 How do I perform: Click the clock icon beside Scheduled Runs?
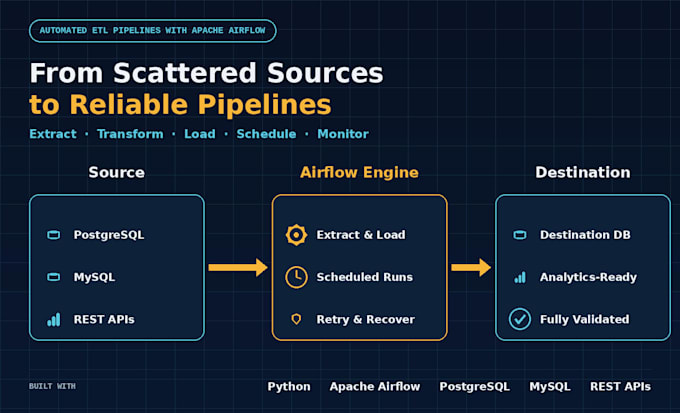(297, 277)
